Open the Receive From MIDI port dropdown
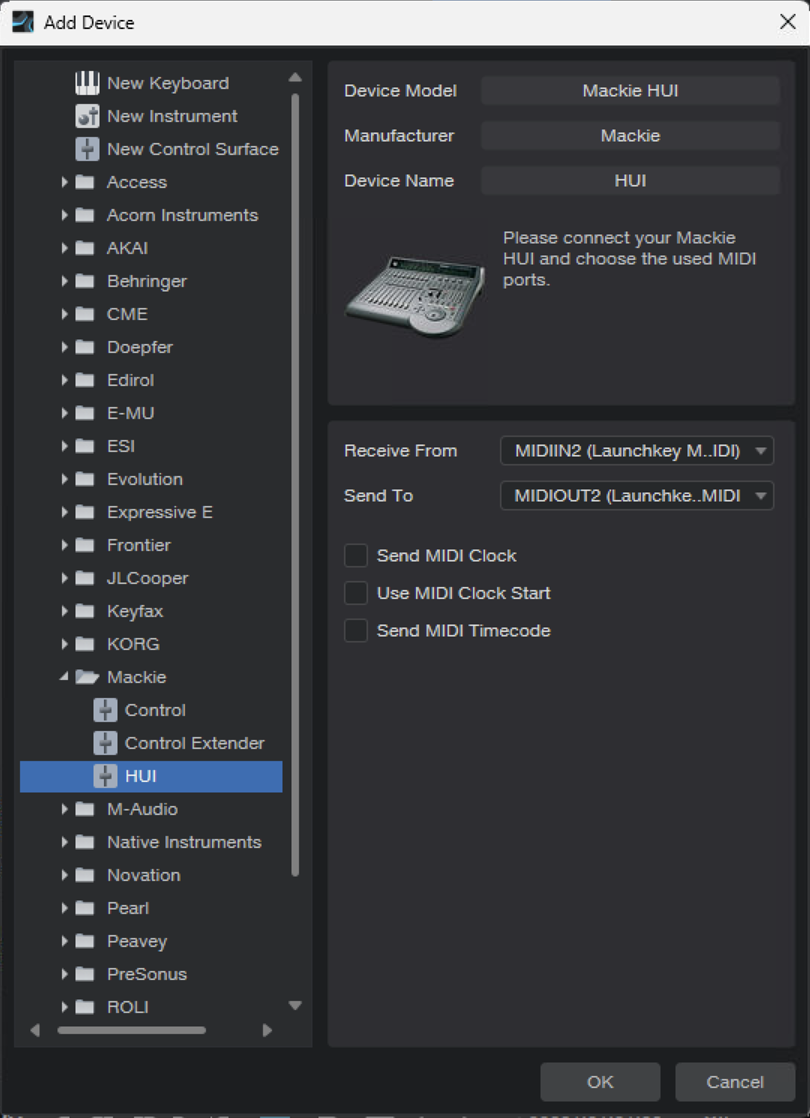 [637, 451]
